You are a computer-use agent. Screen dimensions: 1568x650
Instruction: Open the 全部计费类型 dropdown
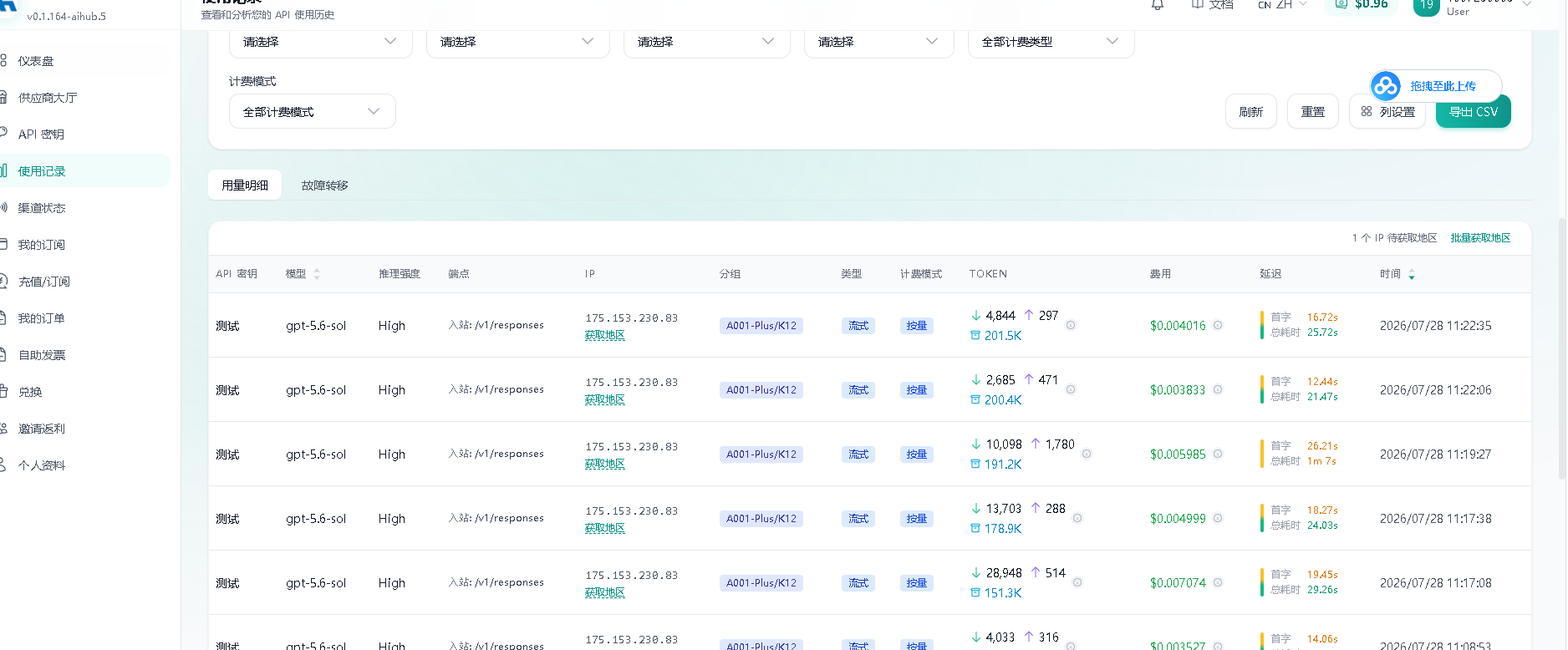[1051, 42]
